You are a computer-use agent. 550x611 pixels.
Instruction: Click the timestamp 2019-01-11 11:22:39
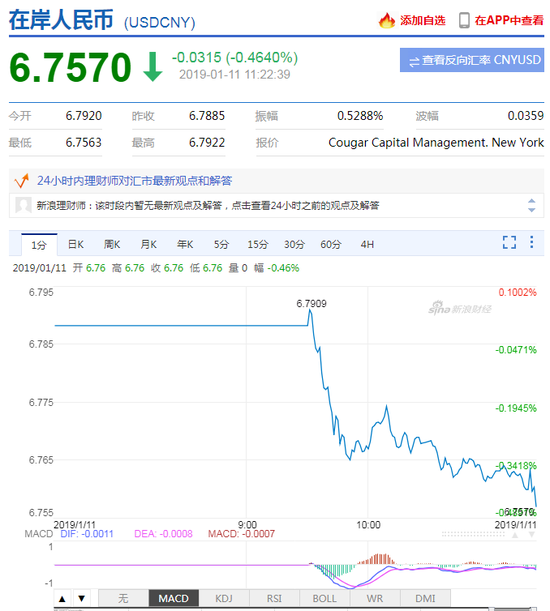pos(235,74)
